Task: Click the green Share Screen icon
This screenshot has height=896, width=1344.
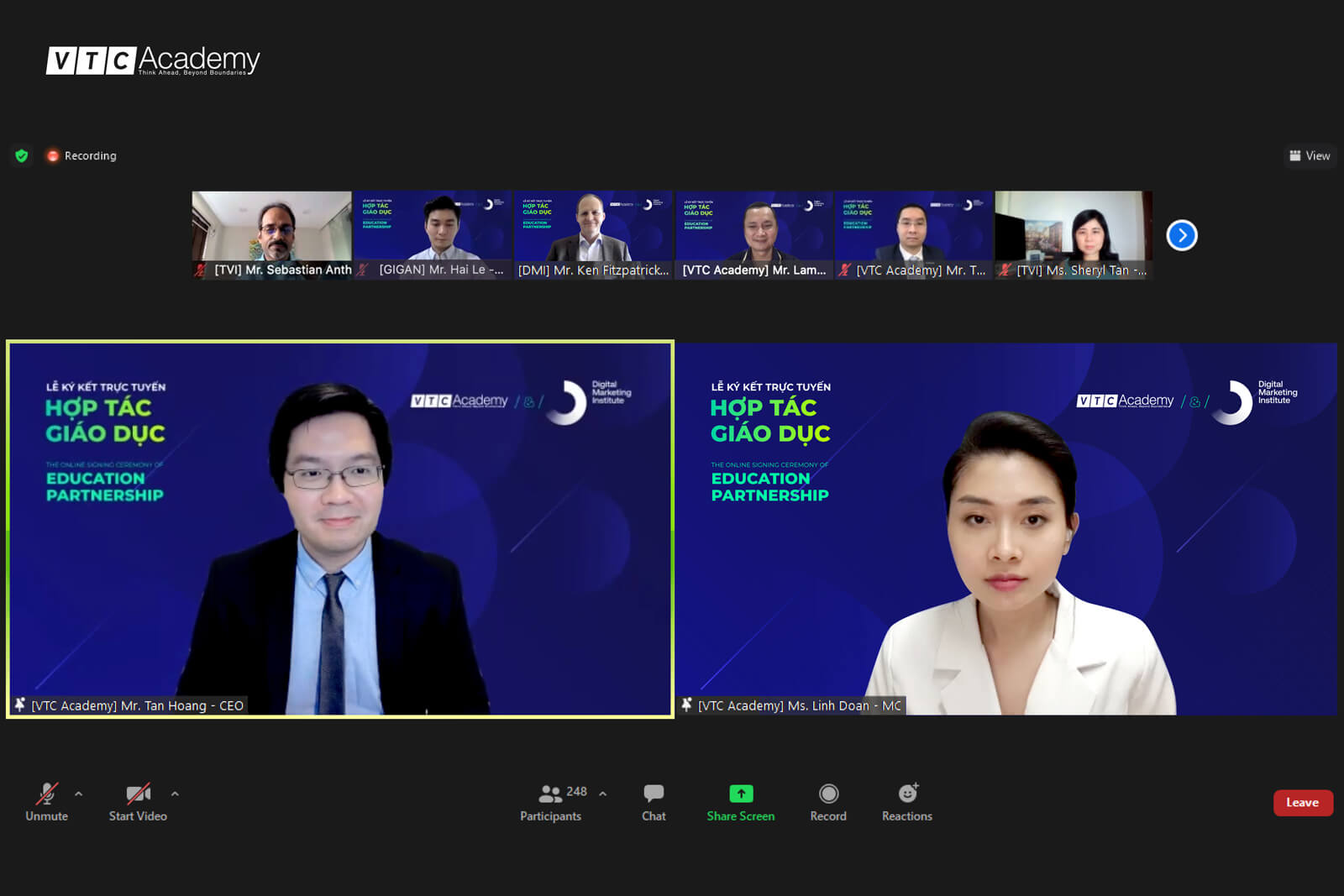Action: coord(741,794)
